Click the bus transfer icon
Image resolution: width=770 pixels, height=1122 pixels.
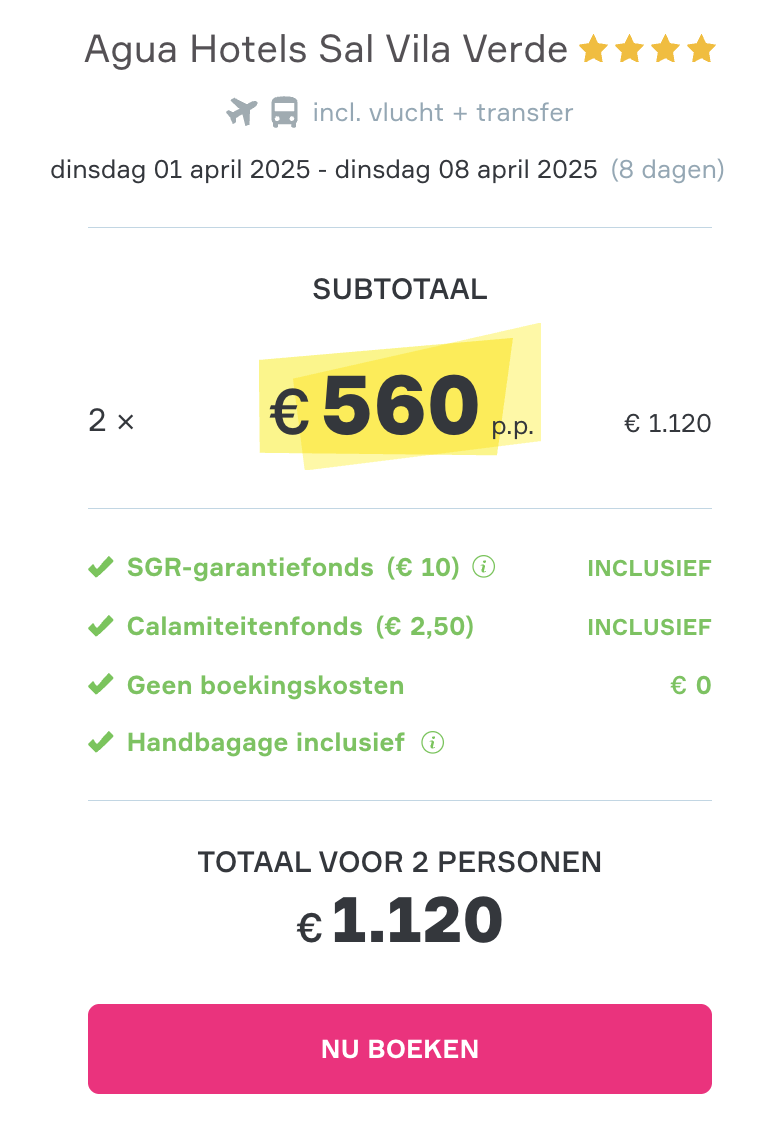[285, 112]
